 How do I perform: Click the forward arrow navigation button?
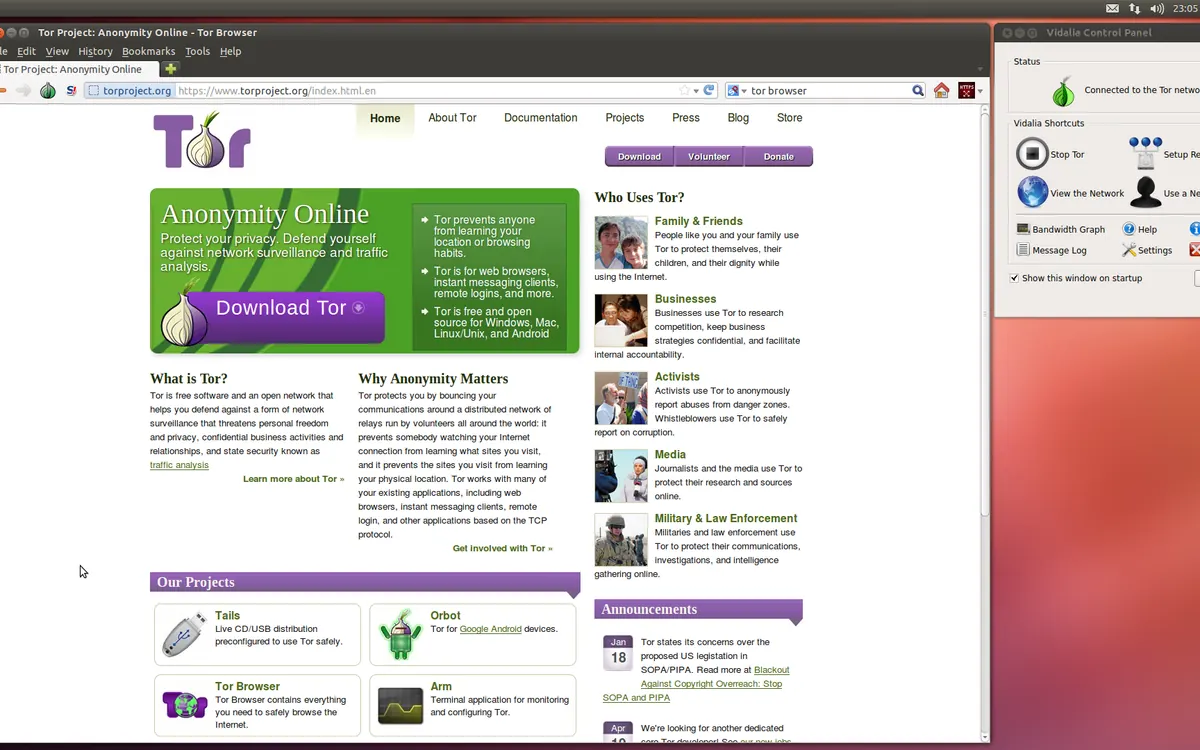point(22,90)
